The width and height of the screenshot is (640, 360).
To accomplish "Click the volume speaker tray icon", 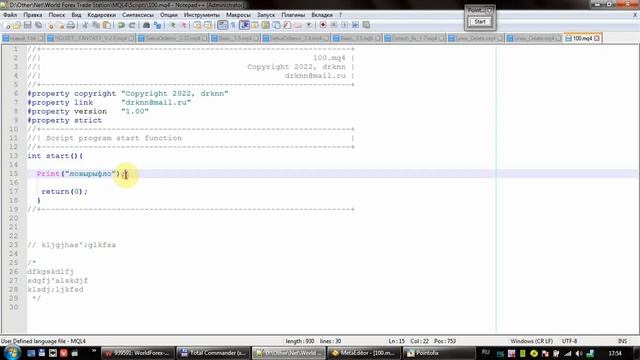I will [x=579, y=353].
